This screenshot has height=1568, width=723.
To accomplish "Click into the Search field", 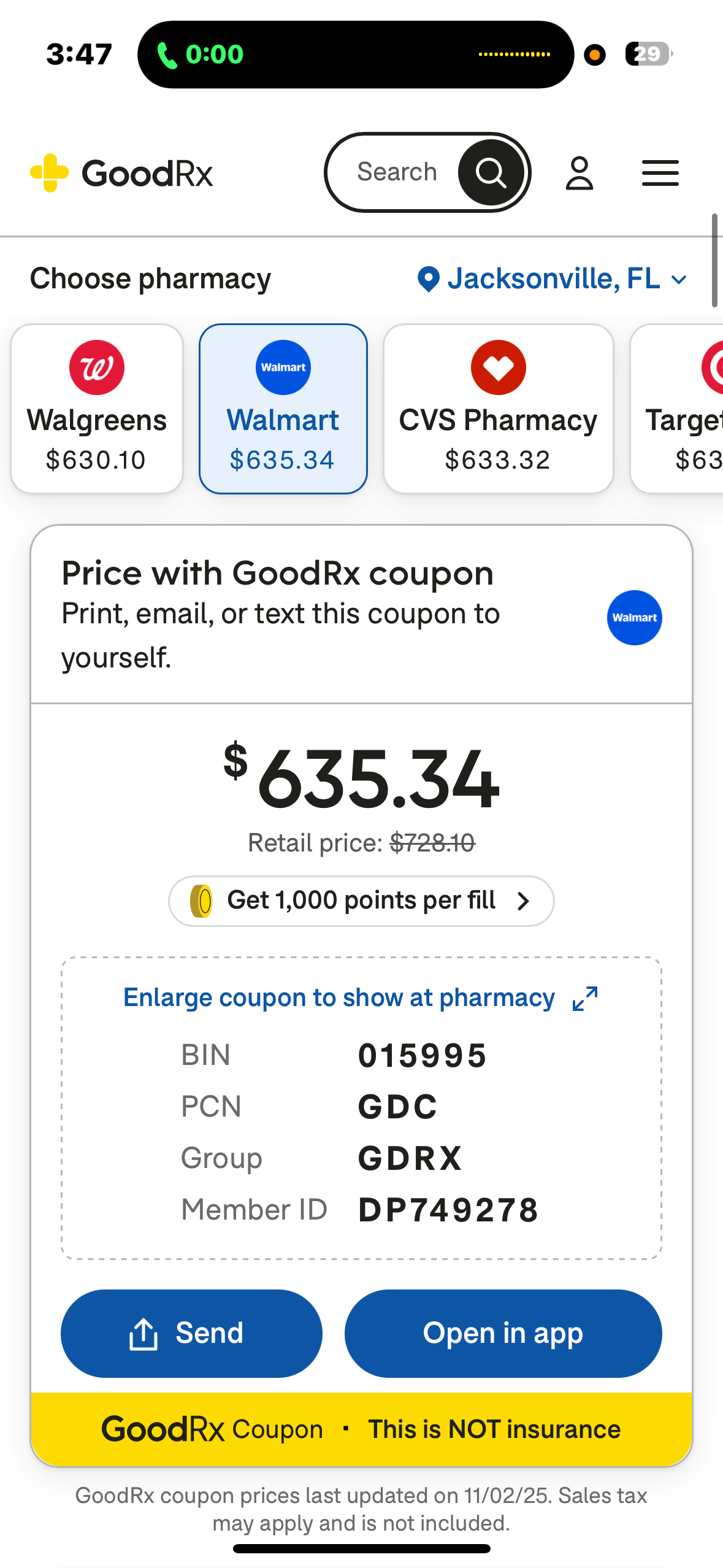I will click(397, 172).
